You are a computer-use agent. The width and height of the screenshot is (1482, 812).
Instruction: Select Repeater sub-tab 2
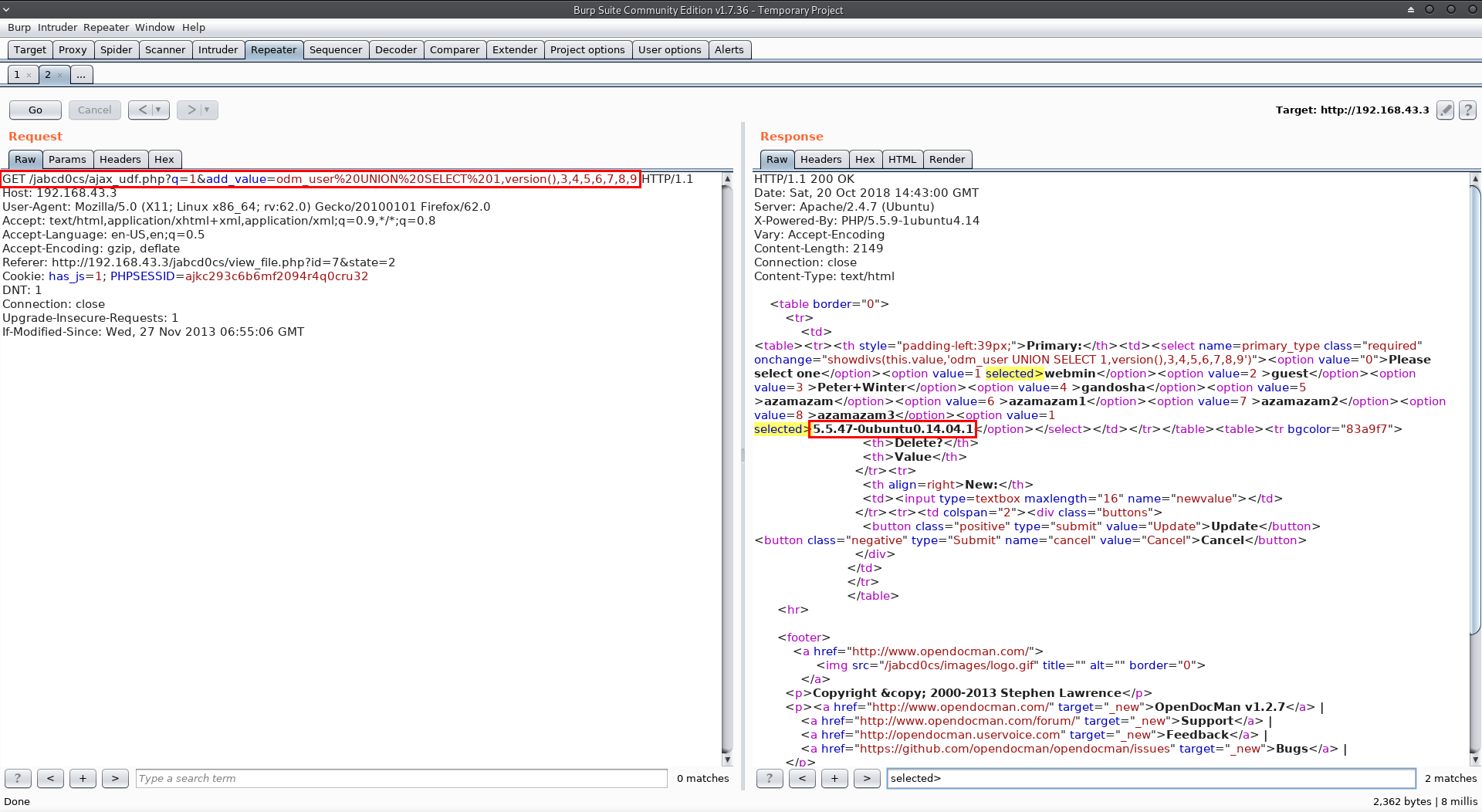coord(48,75)
